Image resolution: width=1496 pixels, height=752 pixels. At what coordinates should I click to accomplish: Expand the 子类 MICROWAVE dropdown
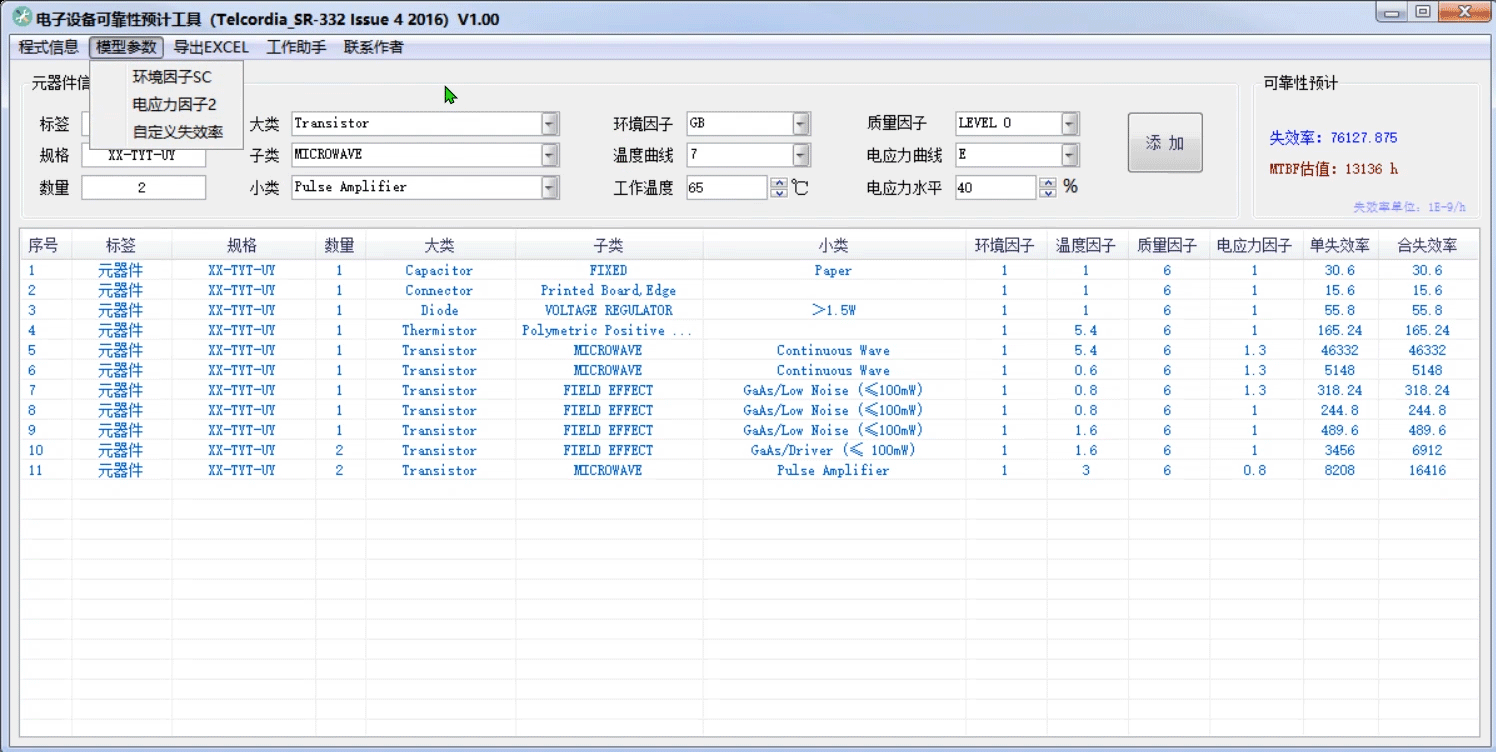(549, 155)
